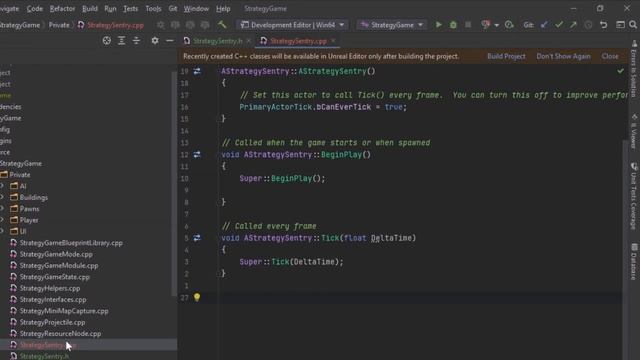Viewport: 640px width, 360px height.
Task: Click gutter navigation icon beside Tick function
Action: pos(197,238)
